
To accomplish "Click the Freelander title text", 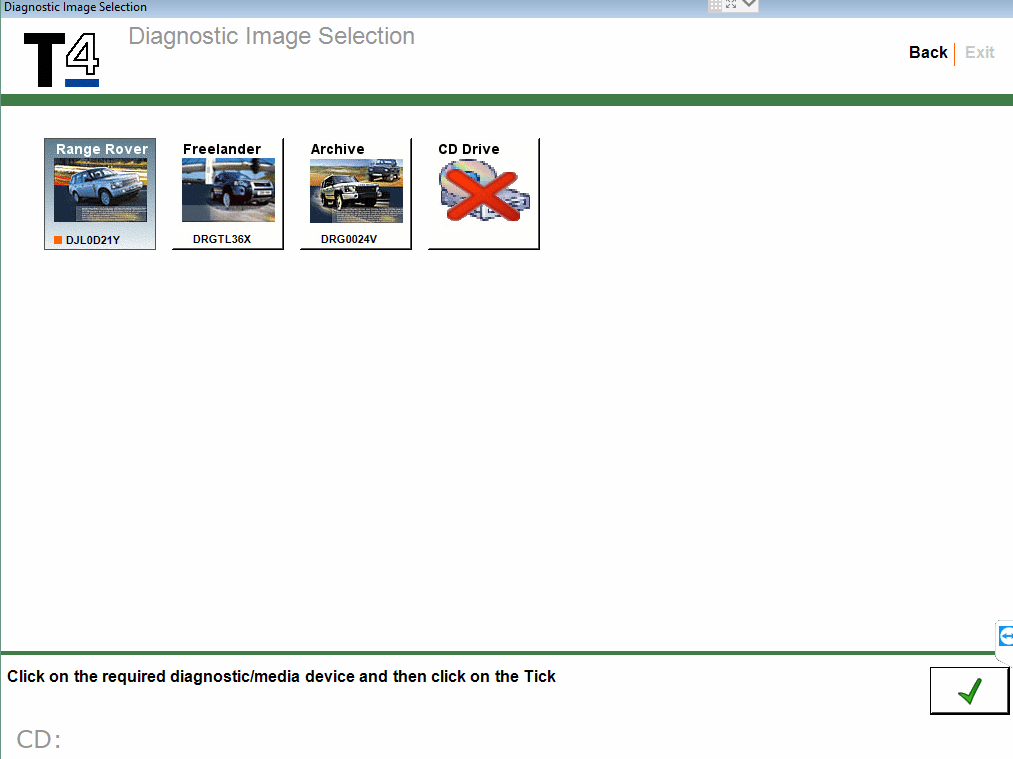I will click(x=222, y=149).
